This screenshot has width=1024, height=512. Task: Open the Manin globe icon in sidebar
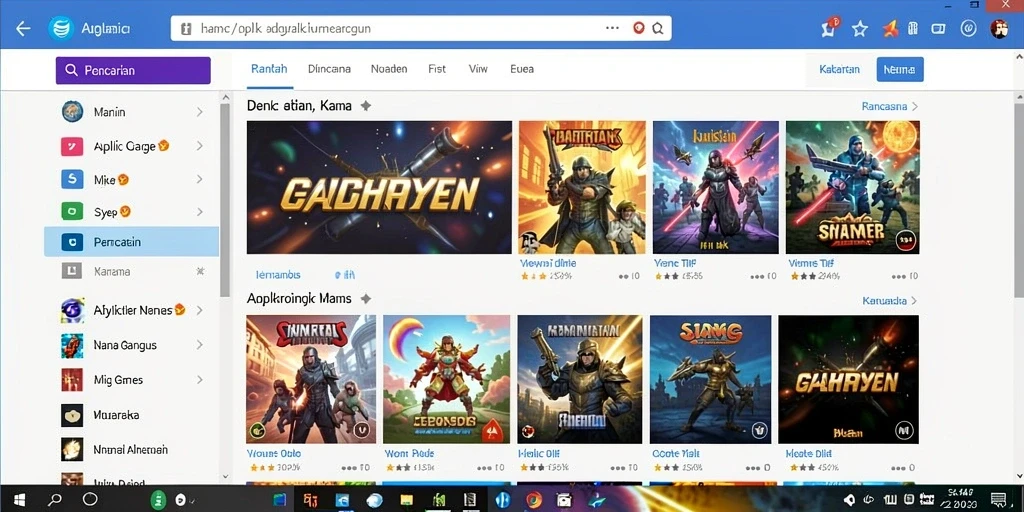72,112
